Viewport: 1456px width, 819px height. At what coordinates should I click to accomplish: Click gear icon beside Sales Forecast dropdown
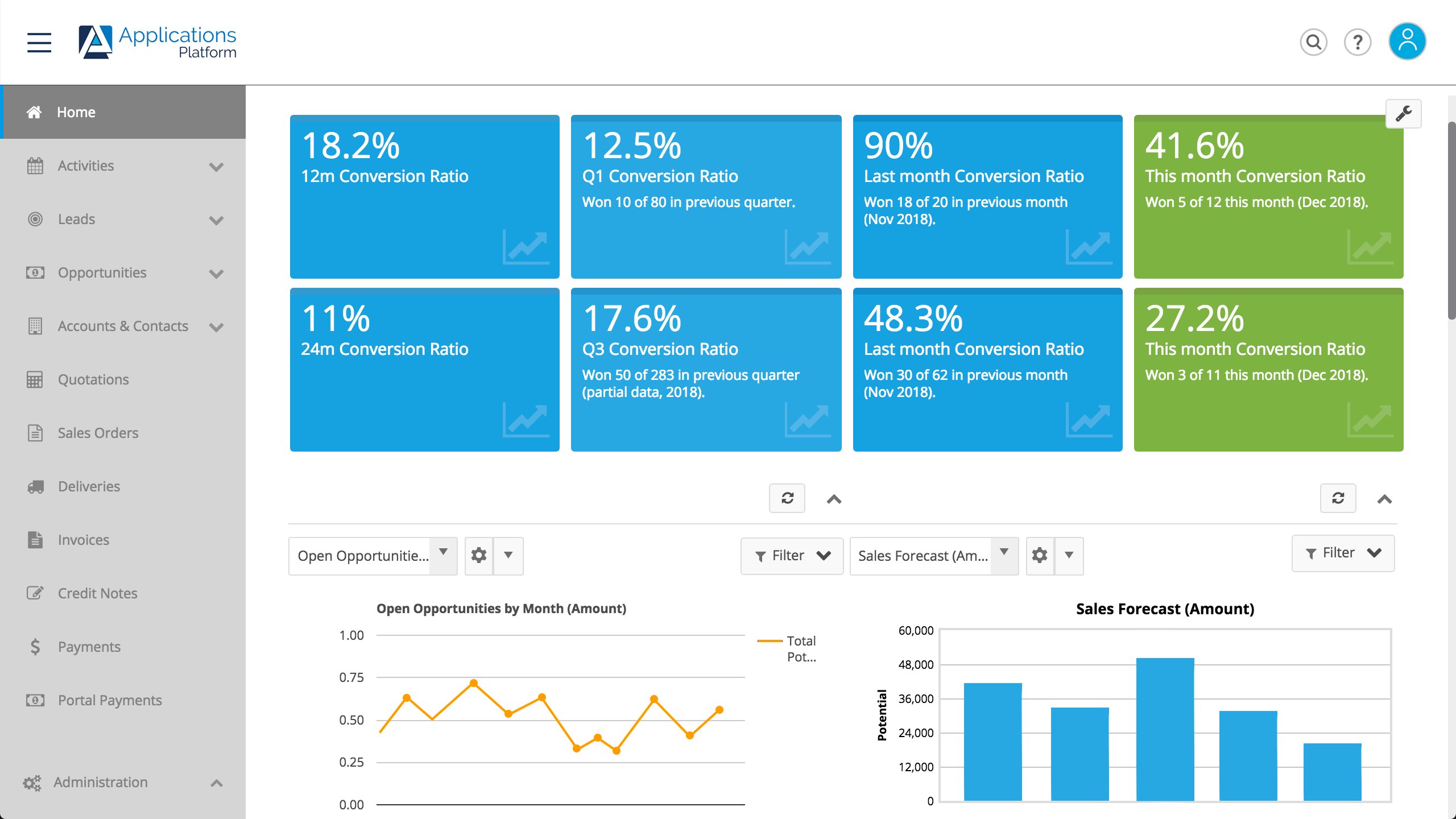[x=1040, y=555]
